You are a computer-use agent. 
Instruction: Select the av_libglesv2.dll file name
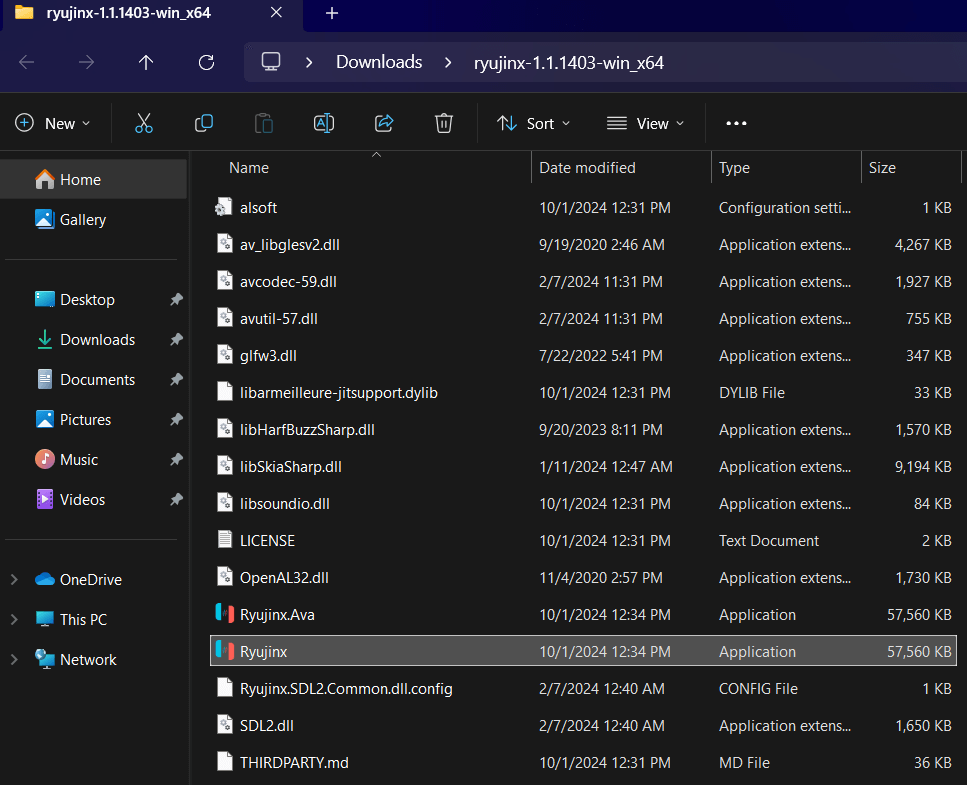290,245
